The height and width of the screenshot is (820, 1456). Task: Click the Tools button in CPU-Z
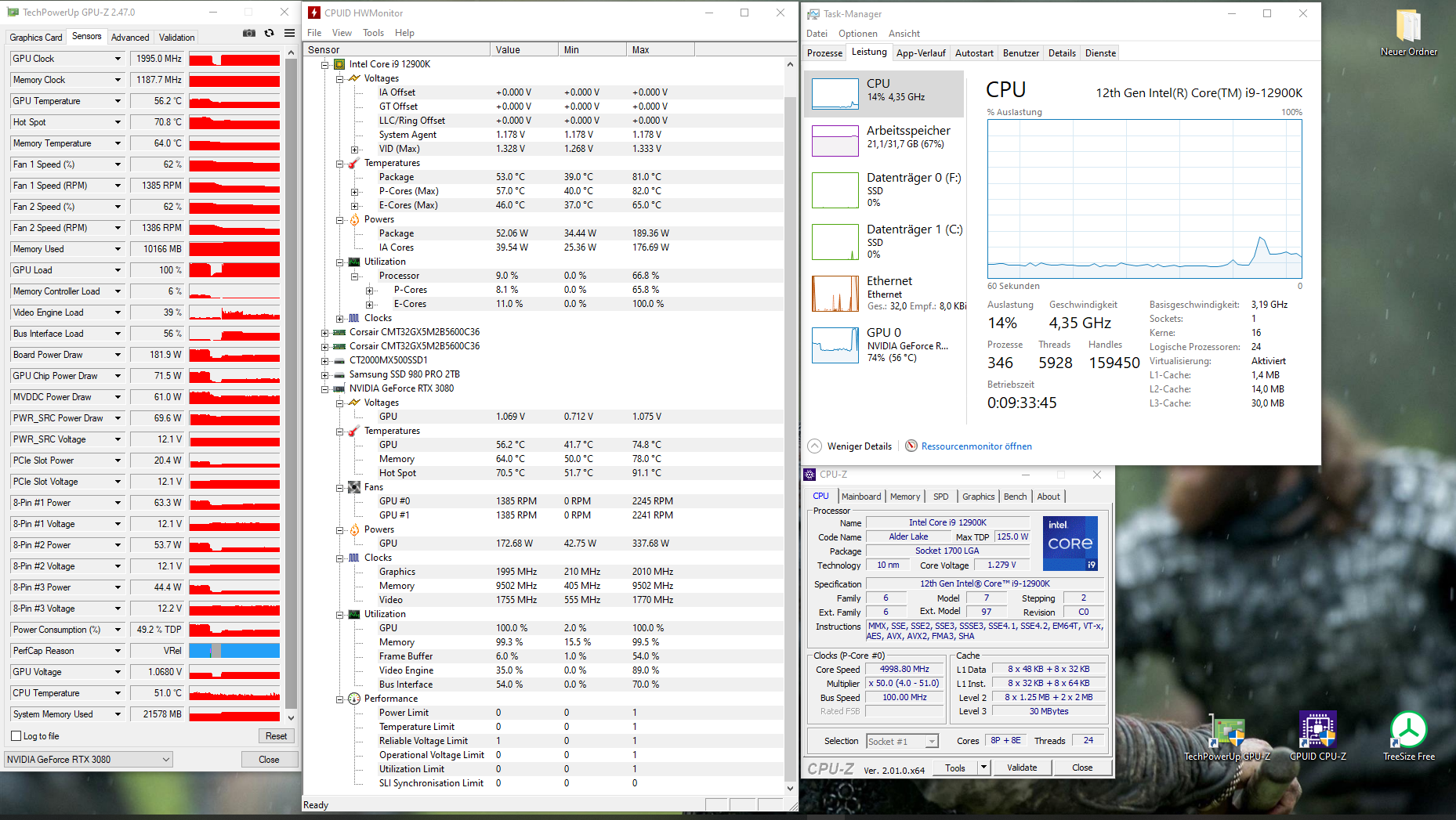(x=954, y=768)
